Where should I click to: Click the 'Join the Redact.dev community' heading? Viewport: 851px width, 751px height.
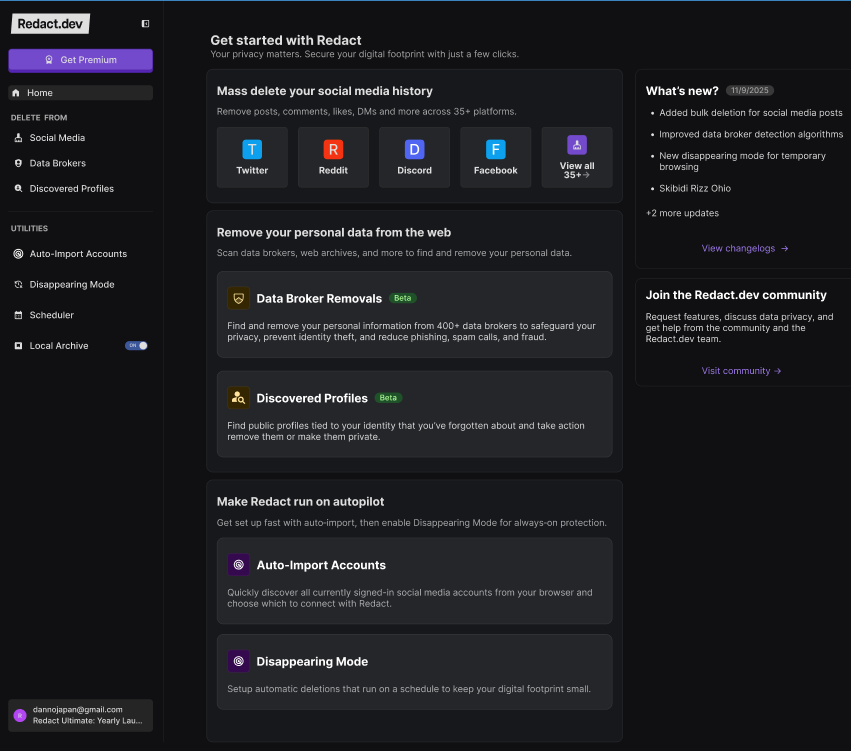tap(736, 295)
